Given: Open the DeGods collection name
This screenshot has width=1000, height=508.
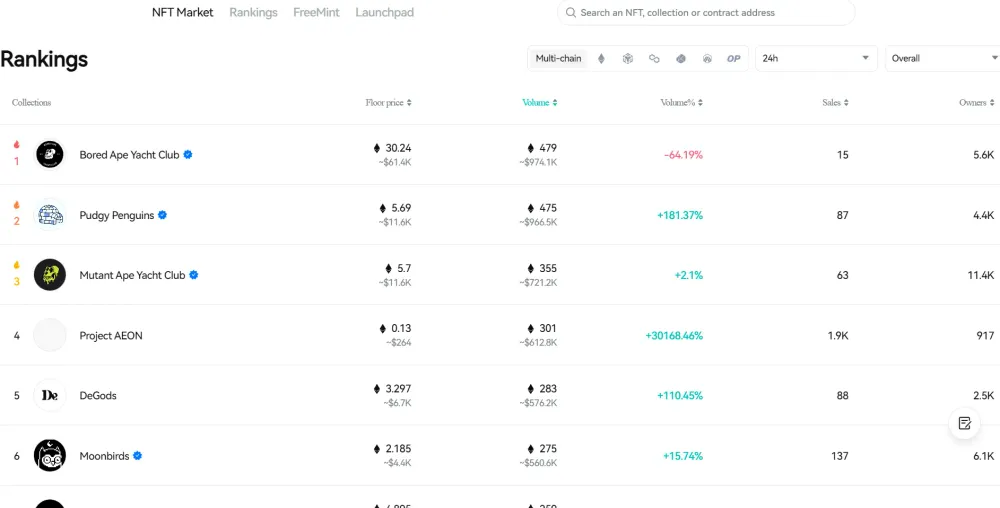Looking at the screenshot, I should tap(98, 395).
